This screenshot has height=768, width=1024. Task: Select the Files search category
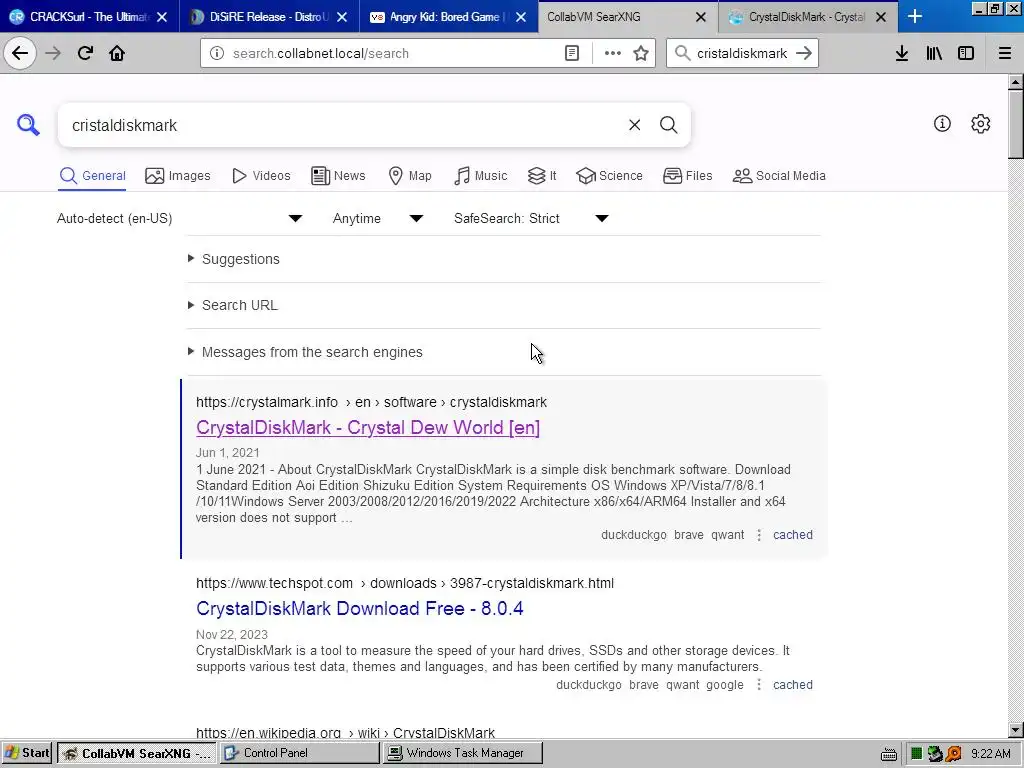coord(688,176)
